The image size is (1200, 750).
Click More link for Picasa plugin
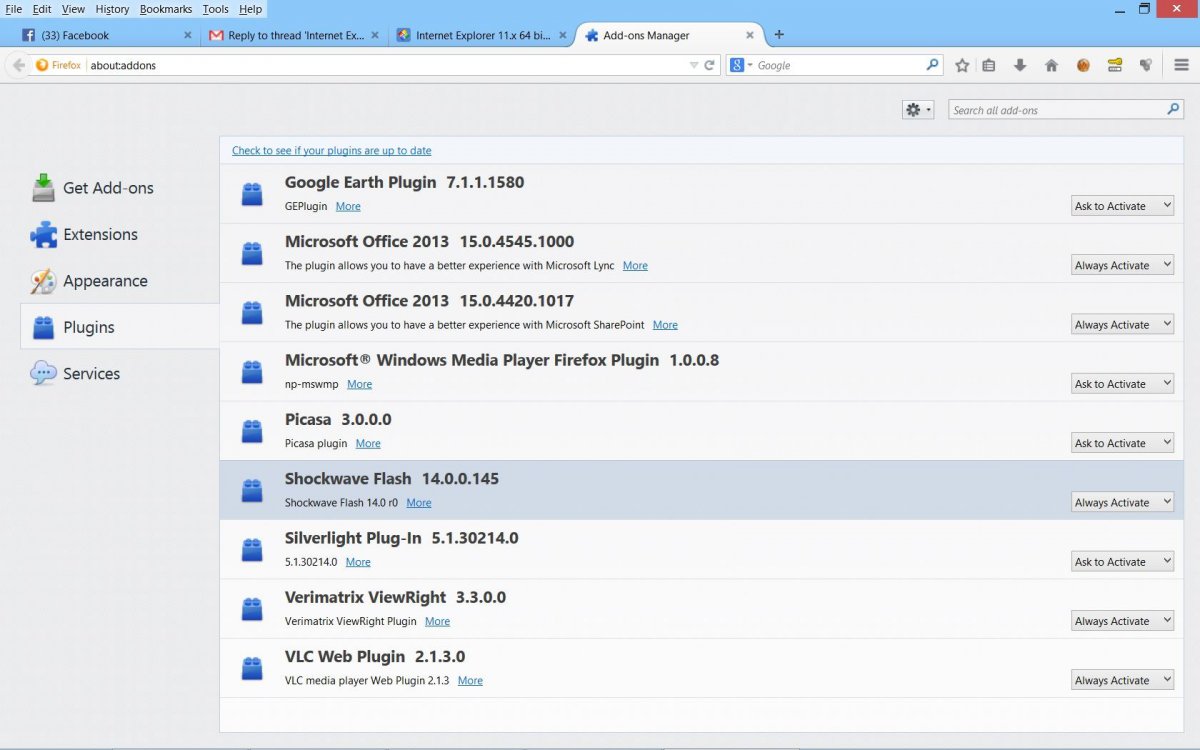[368, 443]
